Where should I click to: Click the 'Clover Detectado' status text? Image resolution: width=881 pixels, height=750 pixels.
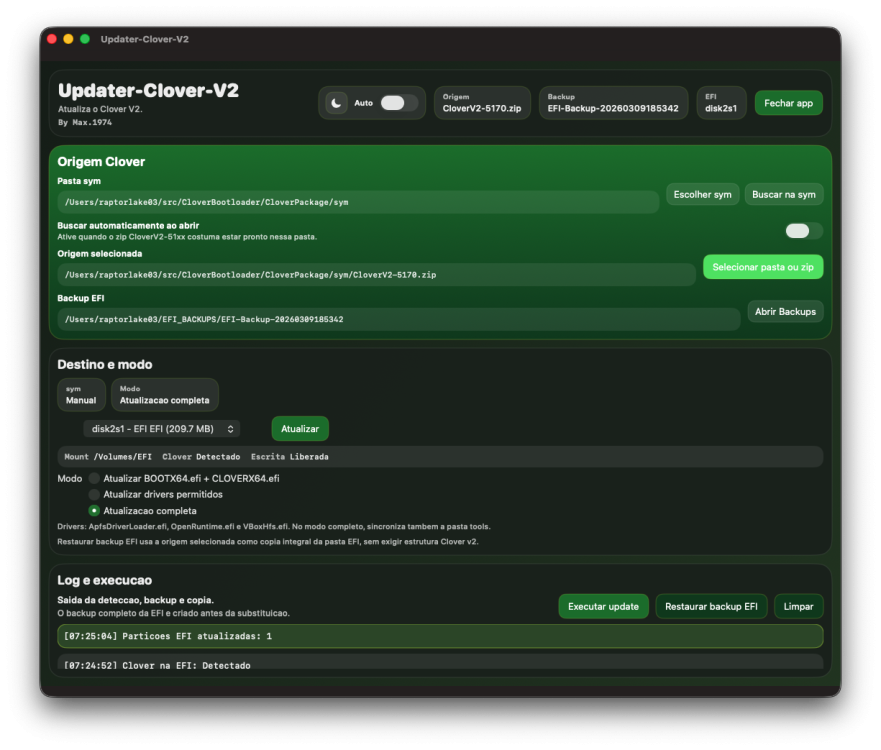pyautogui.click(x=201, y=457)
